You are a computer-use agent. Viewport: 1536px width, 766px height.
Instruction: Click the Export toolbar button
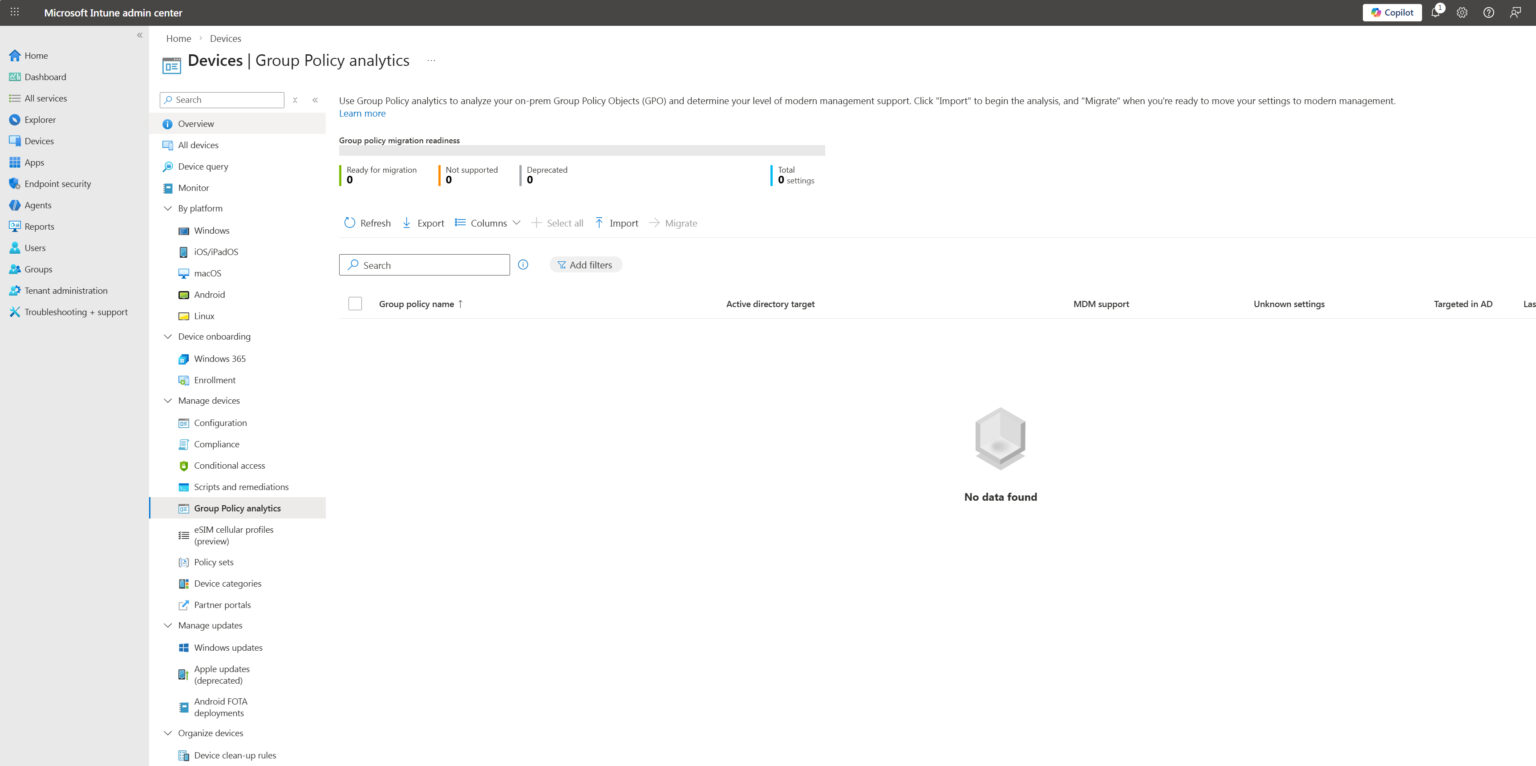423,223
